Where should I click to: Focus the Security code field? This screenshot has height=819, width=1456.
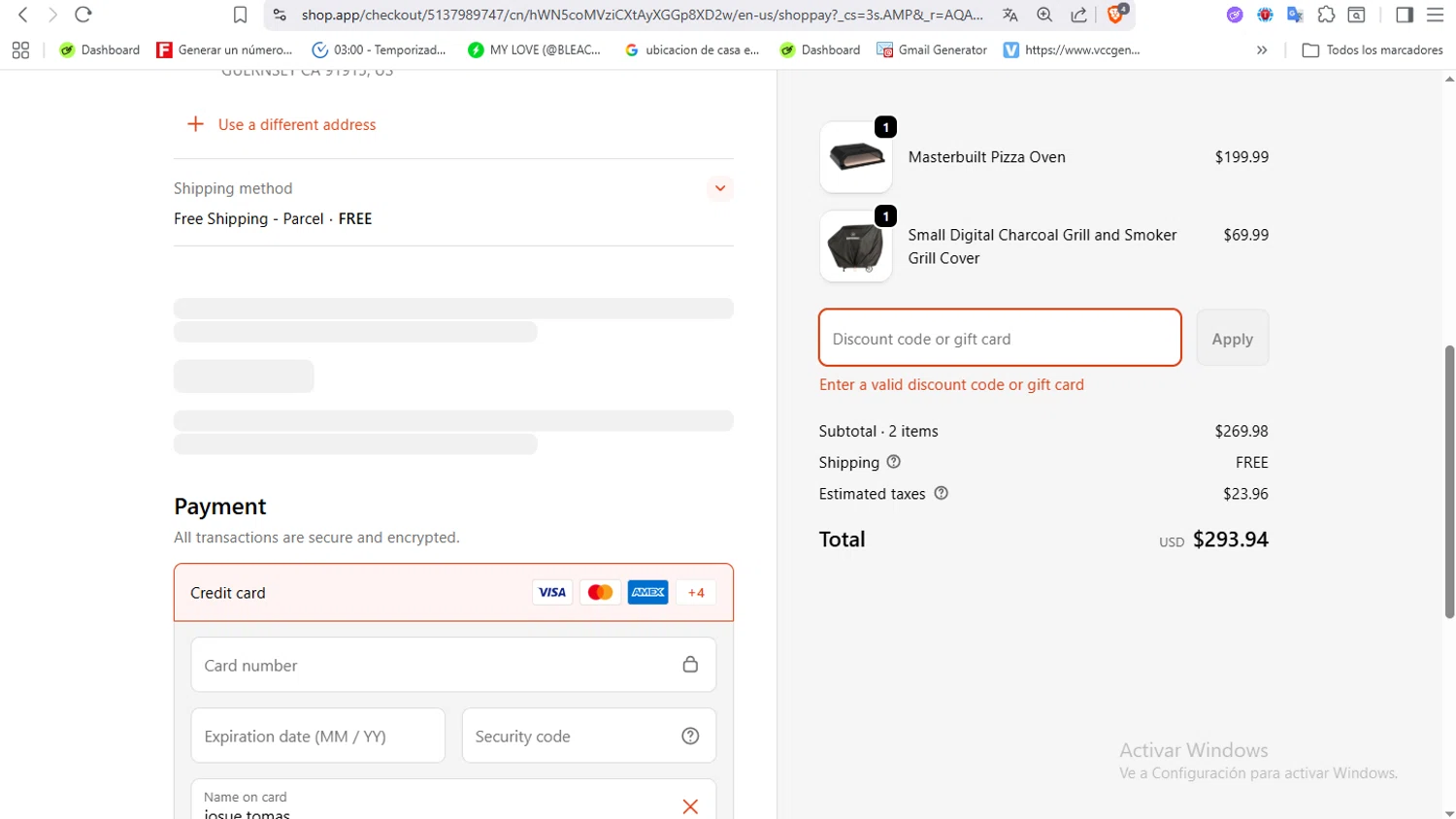pos(589,736)
